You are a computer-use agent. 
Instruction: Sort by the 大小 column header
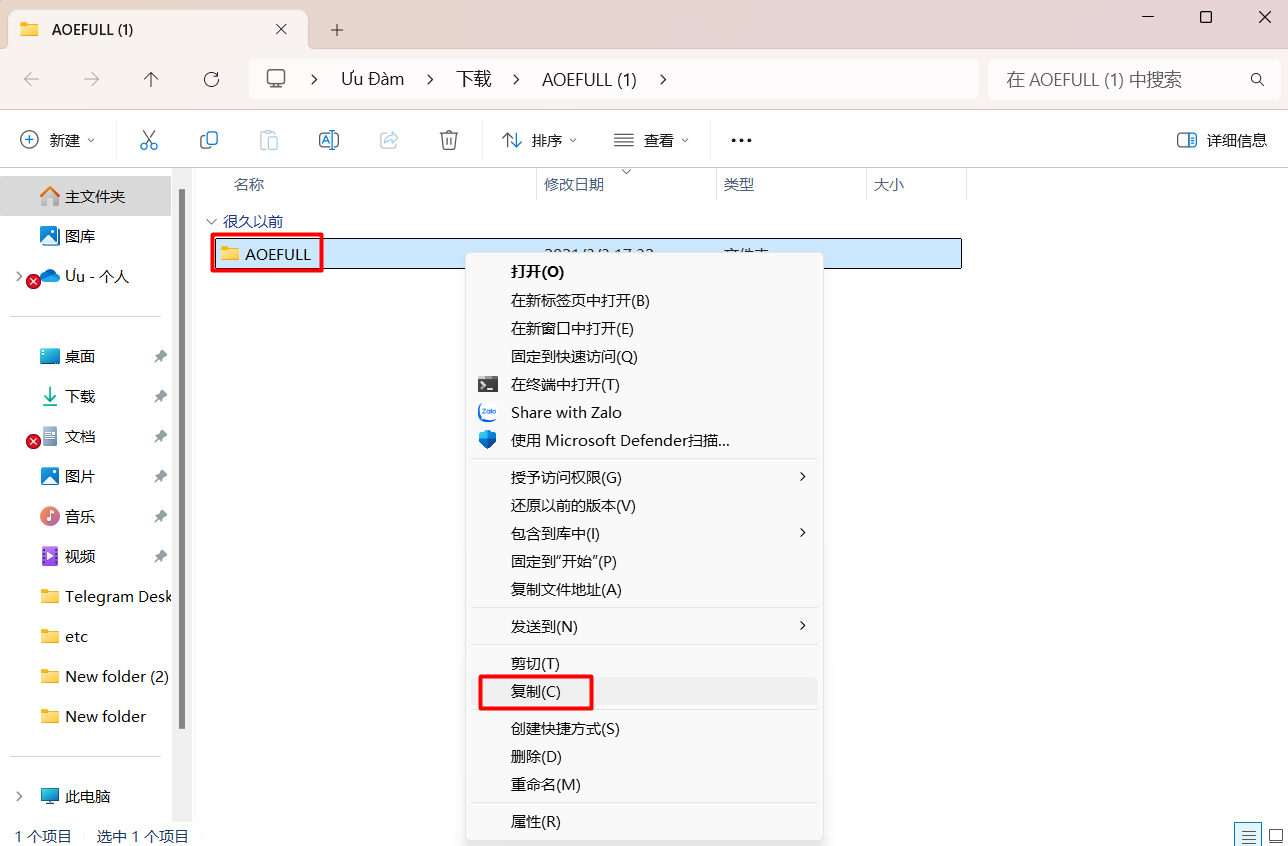click(x=889, y=185)
